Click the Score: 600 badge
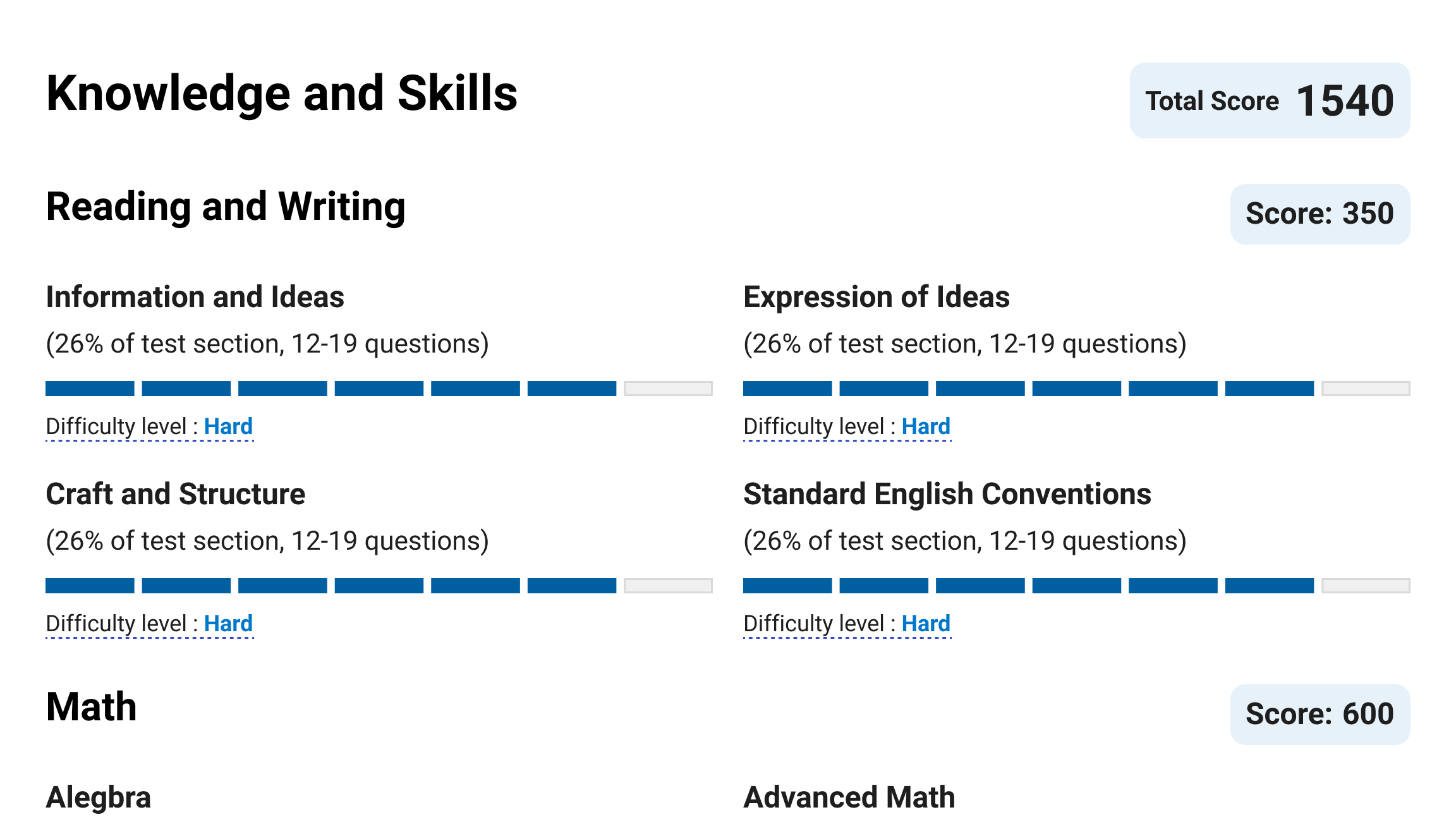 pyautogui.click(x=1319, y=714)
